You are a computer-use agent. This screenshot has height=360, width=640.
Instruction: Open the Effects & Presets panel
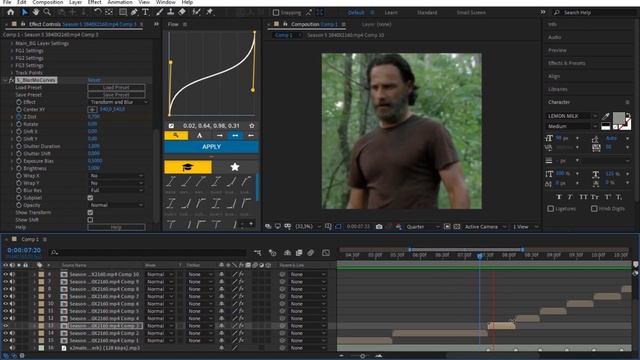pyautogui.click(x=567, y=63)
